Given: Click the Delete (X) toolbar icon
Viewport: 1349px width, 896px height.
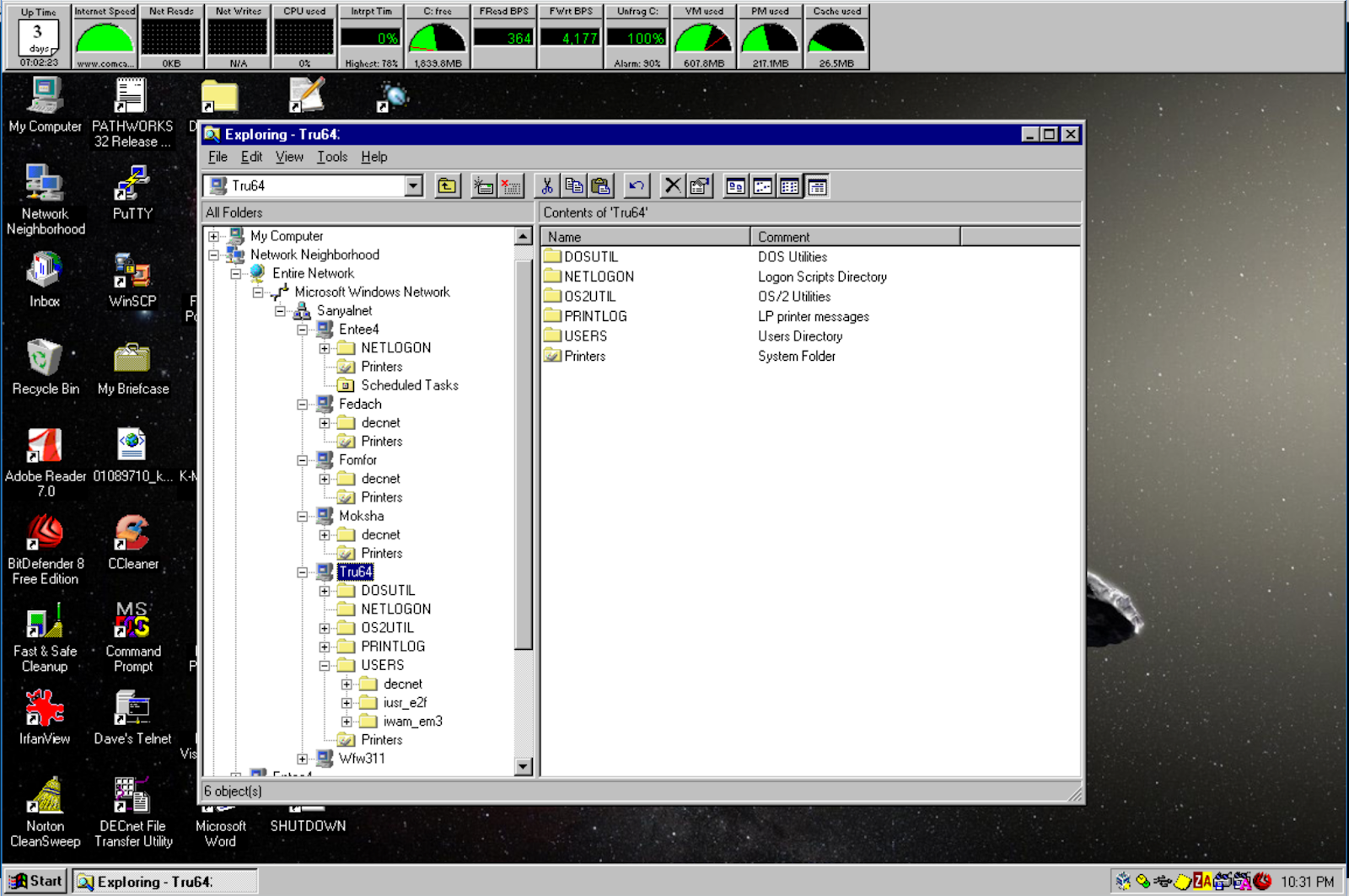Looking at the screenshot, I should pyautogui.click(x=672, y=185).
